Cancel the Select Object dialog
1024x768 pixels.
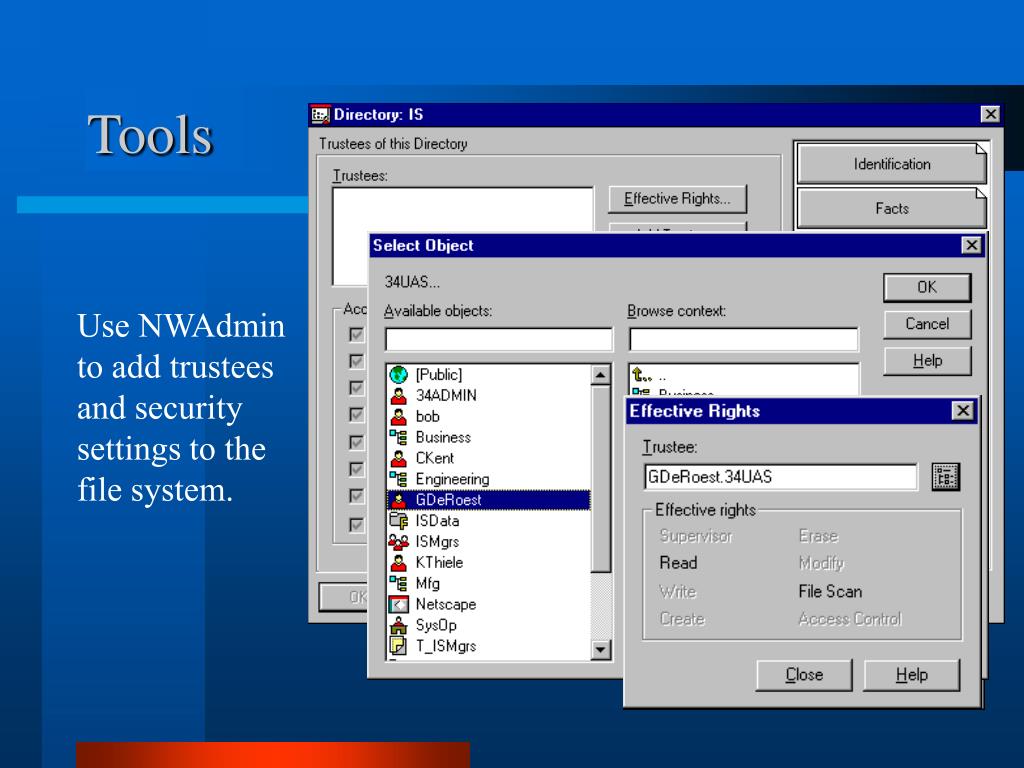tap(927, 325)
